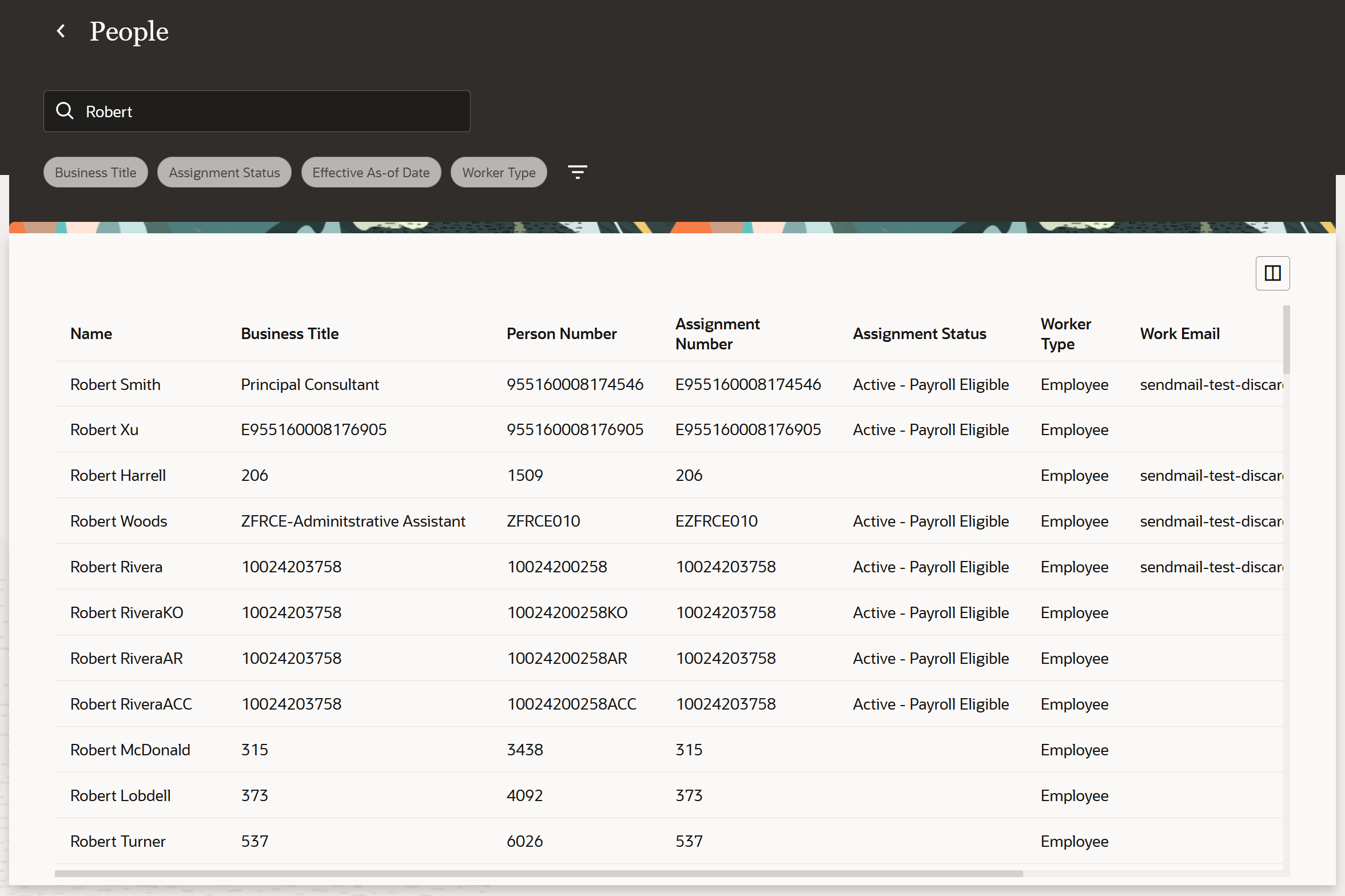The width and height of the screenshot is (1345, 896).
Task: Click the Assignment Status column header
Action: coord(919,334)
